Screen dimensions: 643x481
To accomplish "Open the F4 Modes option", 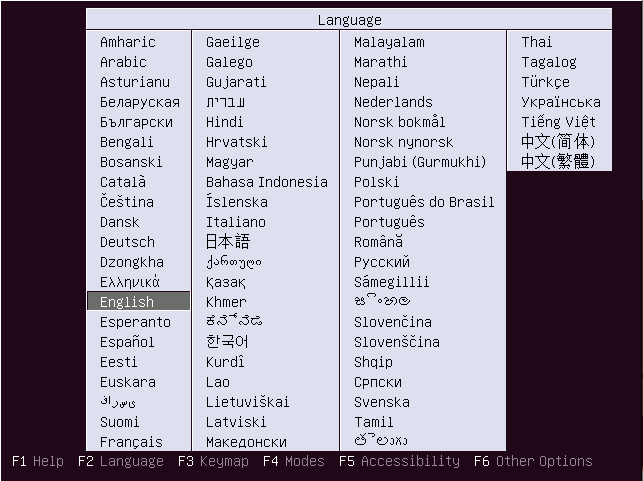I will 294,461.
